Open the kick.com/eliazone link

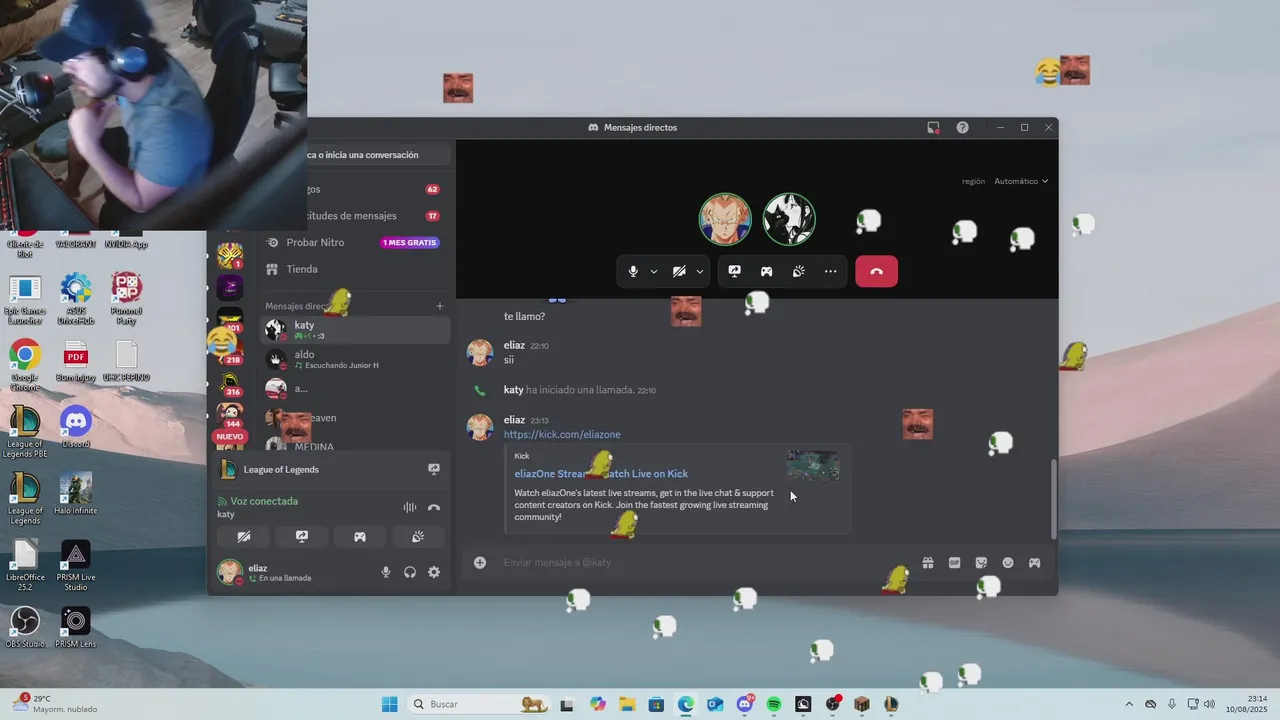click(x=562, y=435)
